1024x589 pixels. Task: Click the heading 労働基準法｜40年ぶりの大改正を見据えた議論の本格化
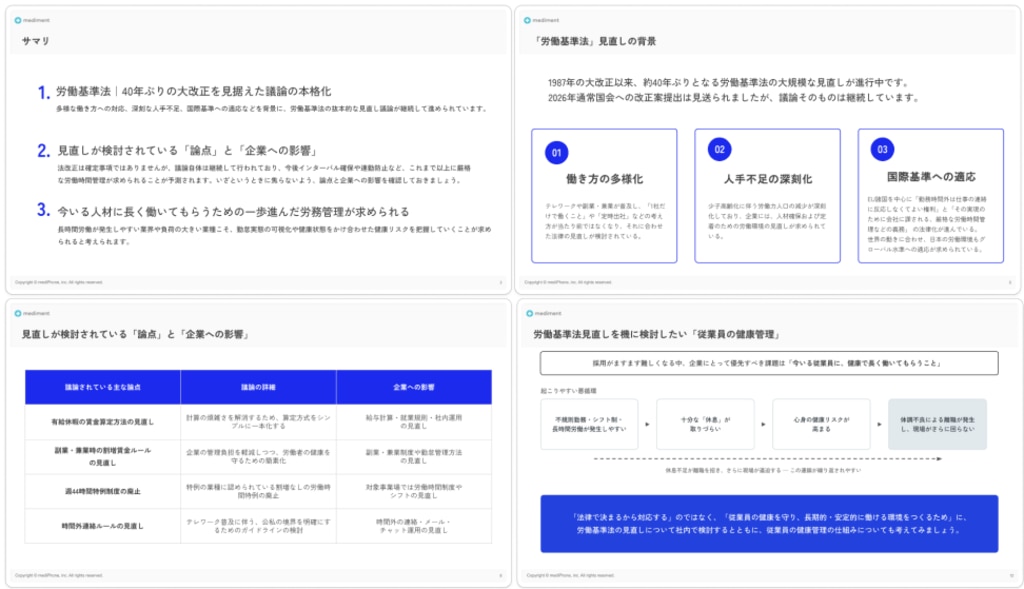pos(193,91)
